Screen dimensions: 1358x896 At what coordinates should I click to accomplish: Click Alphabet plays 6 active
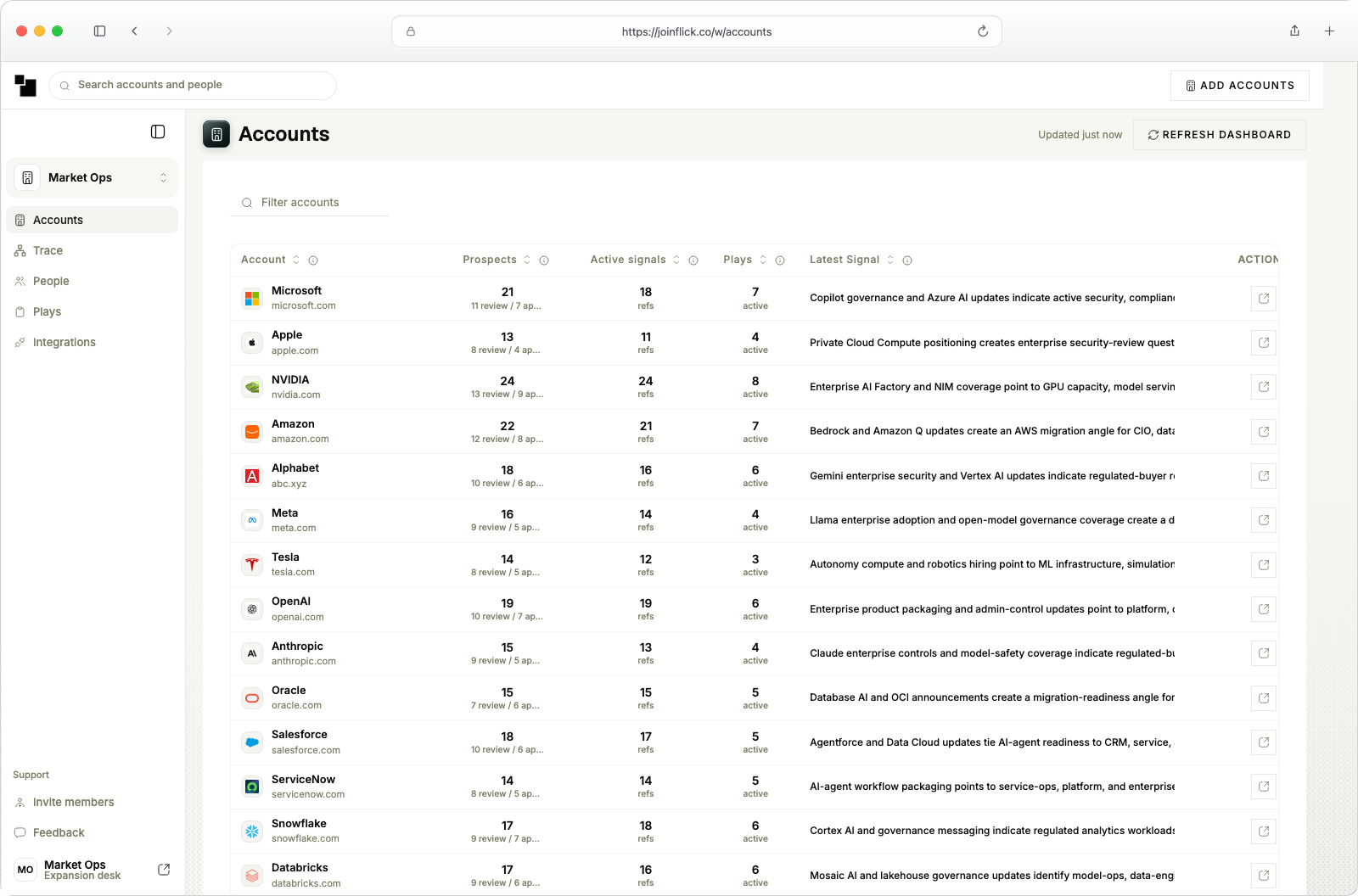point(755,476)
